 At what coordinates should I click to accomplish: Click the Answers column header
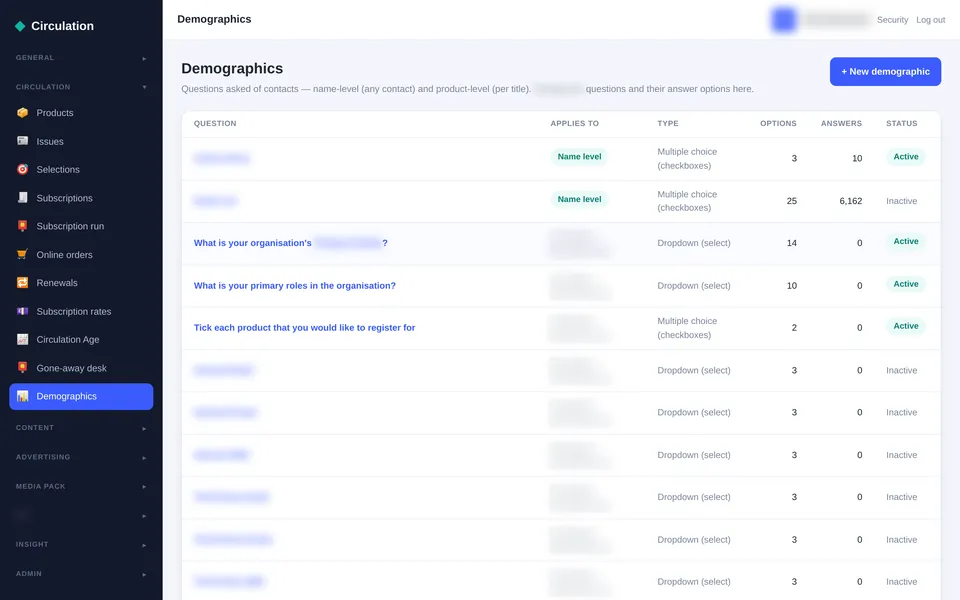(841, 123)
